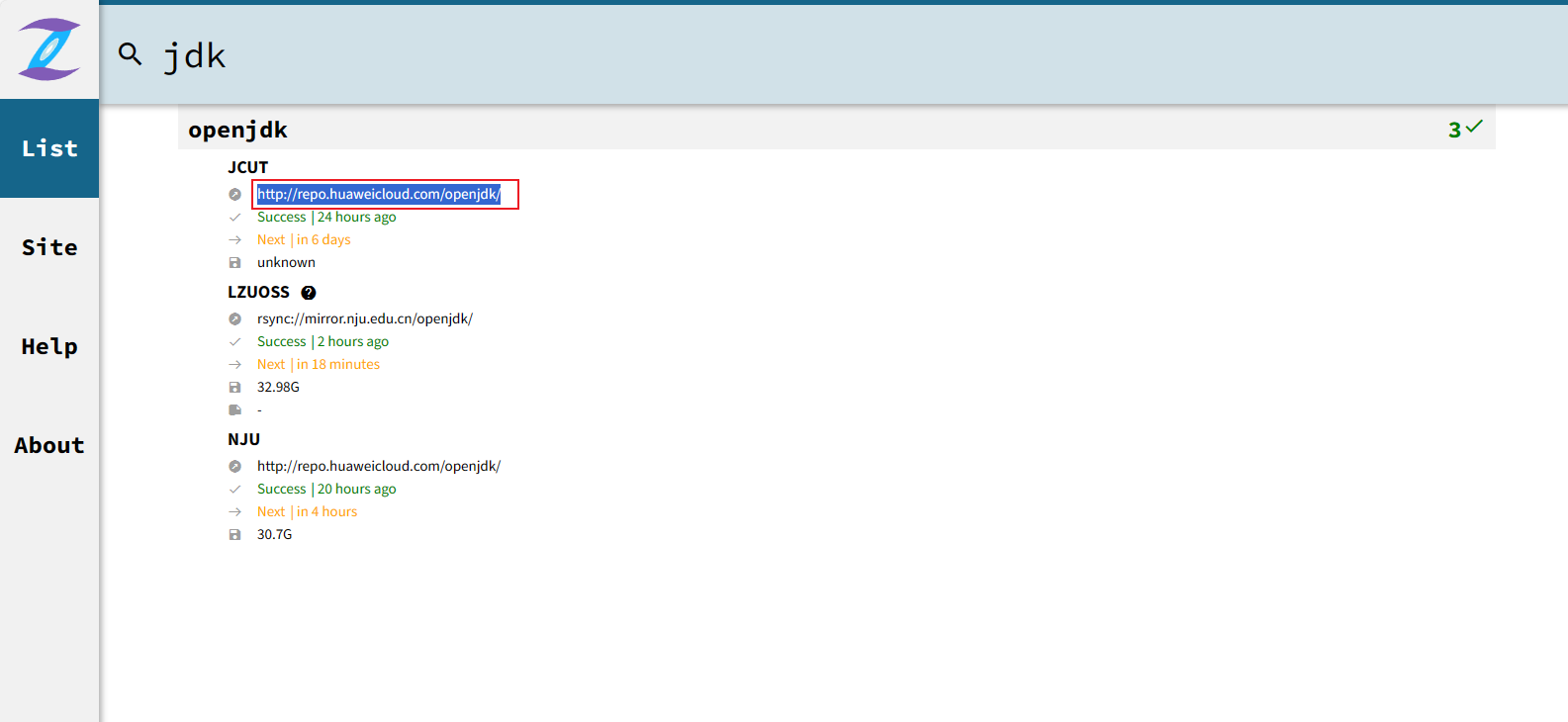1568x722 pixels.
Task: Click the green checkmark beside count 3
Action: [x=1474, y=128]
